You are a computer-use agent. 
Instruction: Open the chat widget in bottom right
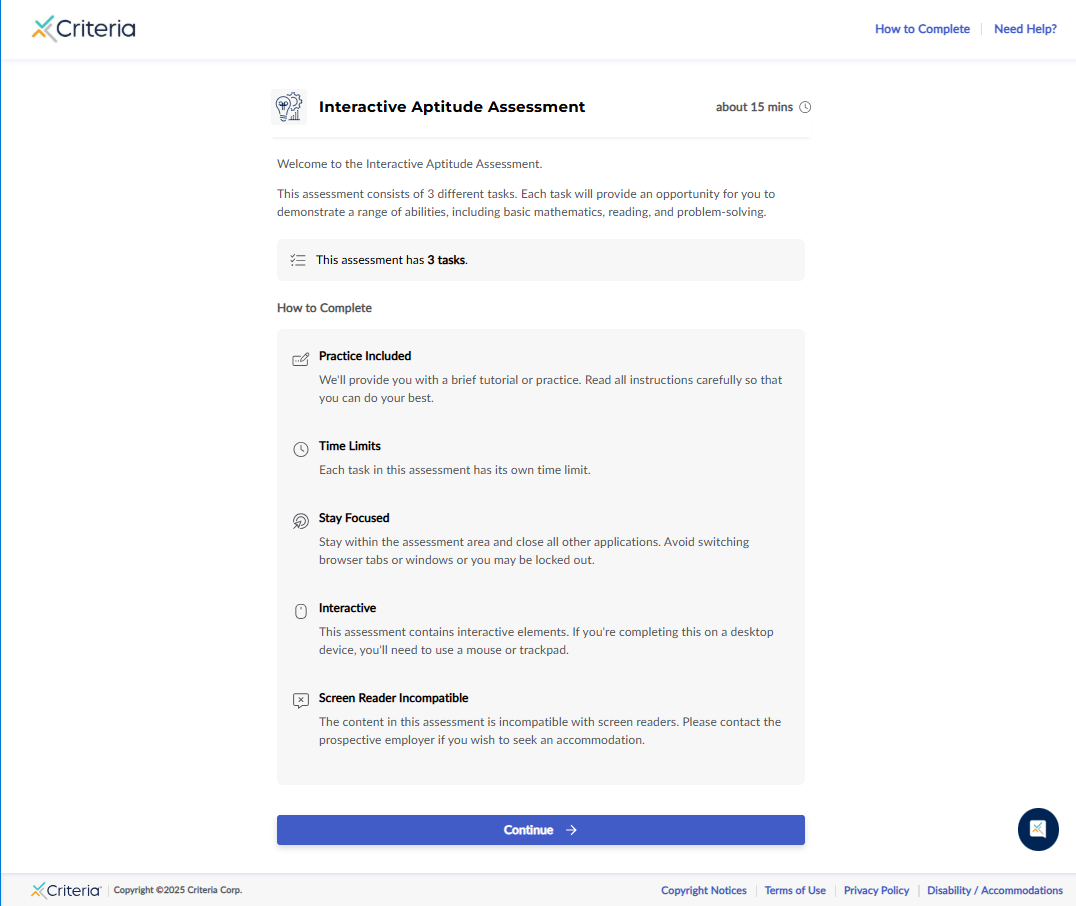pos(1038,829)
